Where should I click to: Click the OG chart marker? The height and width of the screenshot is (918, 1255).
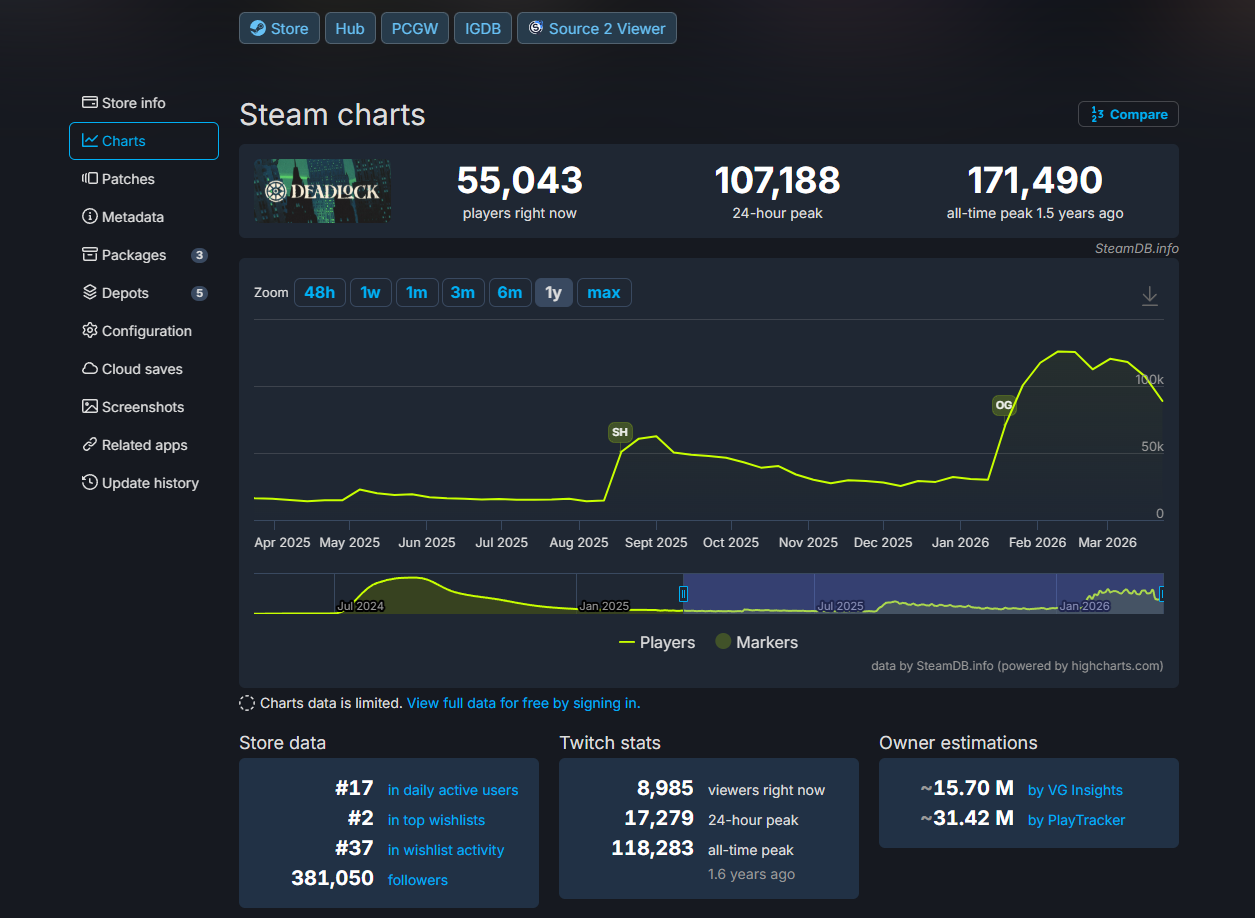[1003, 405]
